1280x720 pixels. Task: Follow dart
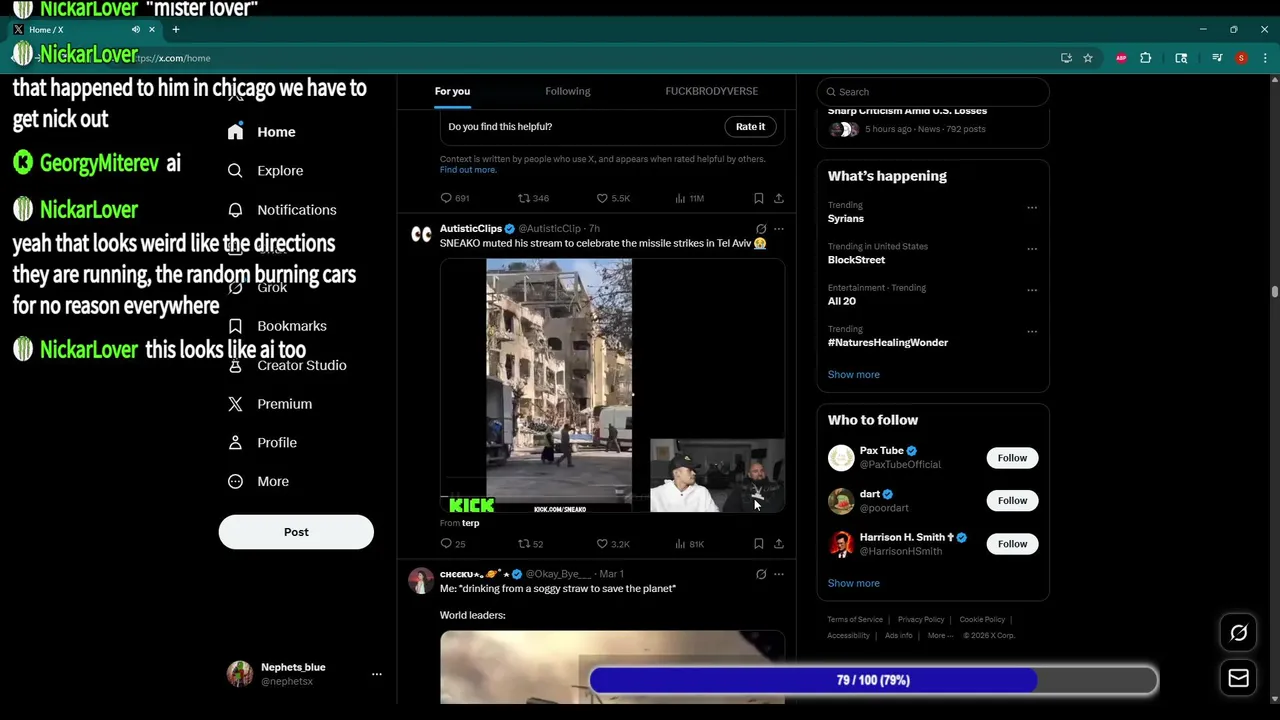click(x=1012, y=501)
